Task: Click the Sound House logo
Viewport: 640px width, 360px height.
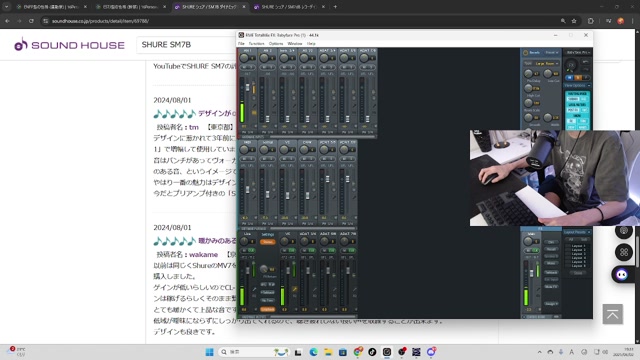Action: pyautogui.click(x=69, y=44)
